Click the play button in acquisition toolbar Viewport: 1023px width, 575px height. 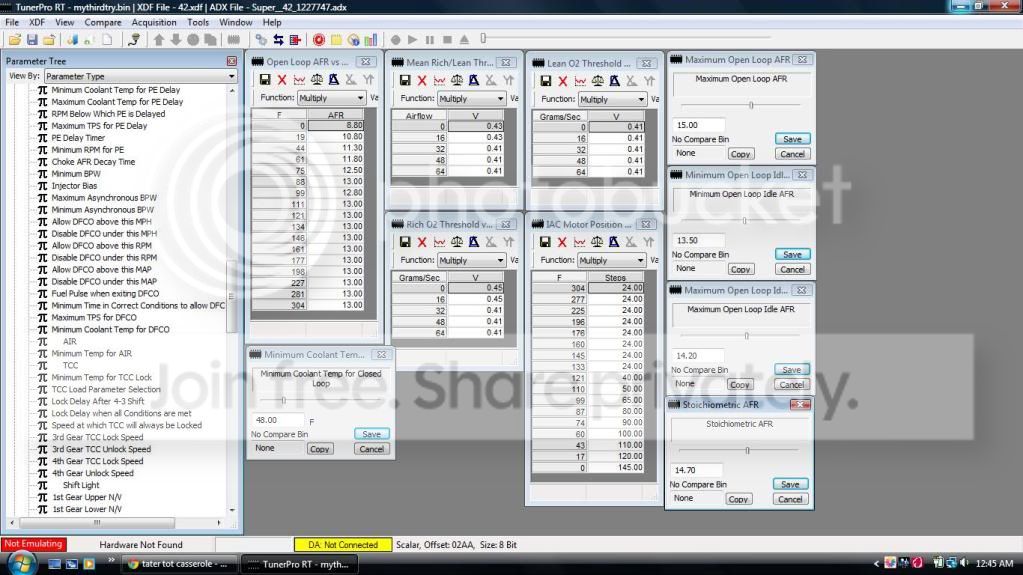click(x=412, y=40)
